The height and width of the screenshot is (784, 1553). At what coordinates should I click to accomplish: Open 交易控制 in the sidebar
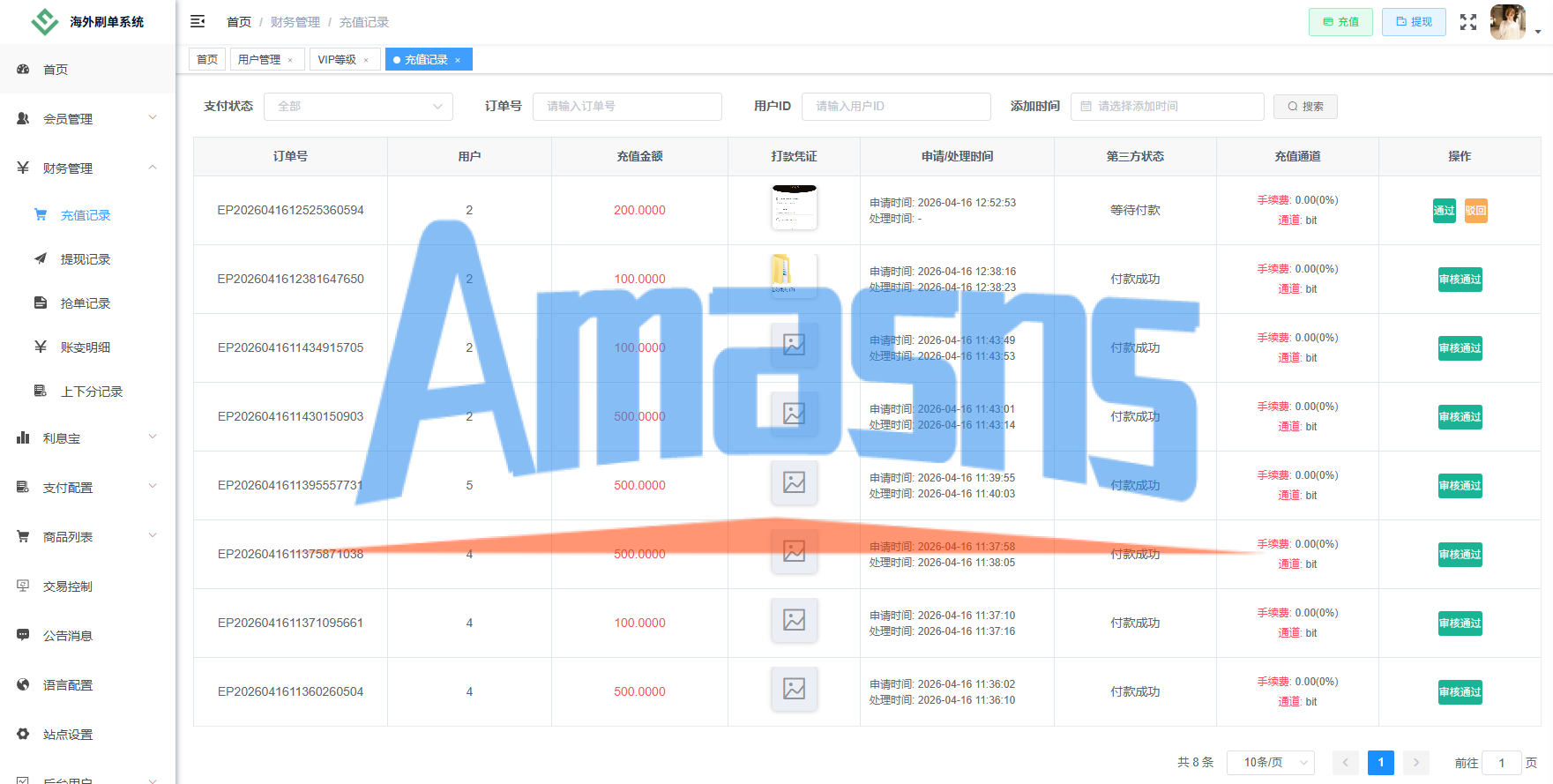point(88,586)
